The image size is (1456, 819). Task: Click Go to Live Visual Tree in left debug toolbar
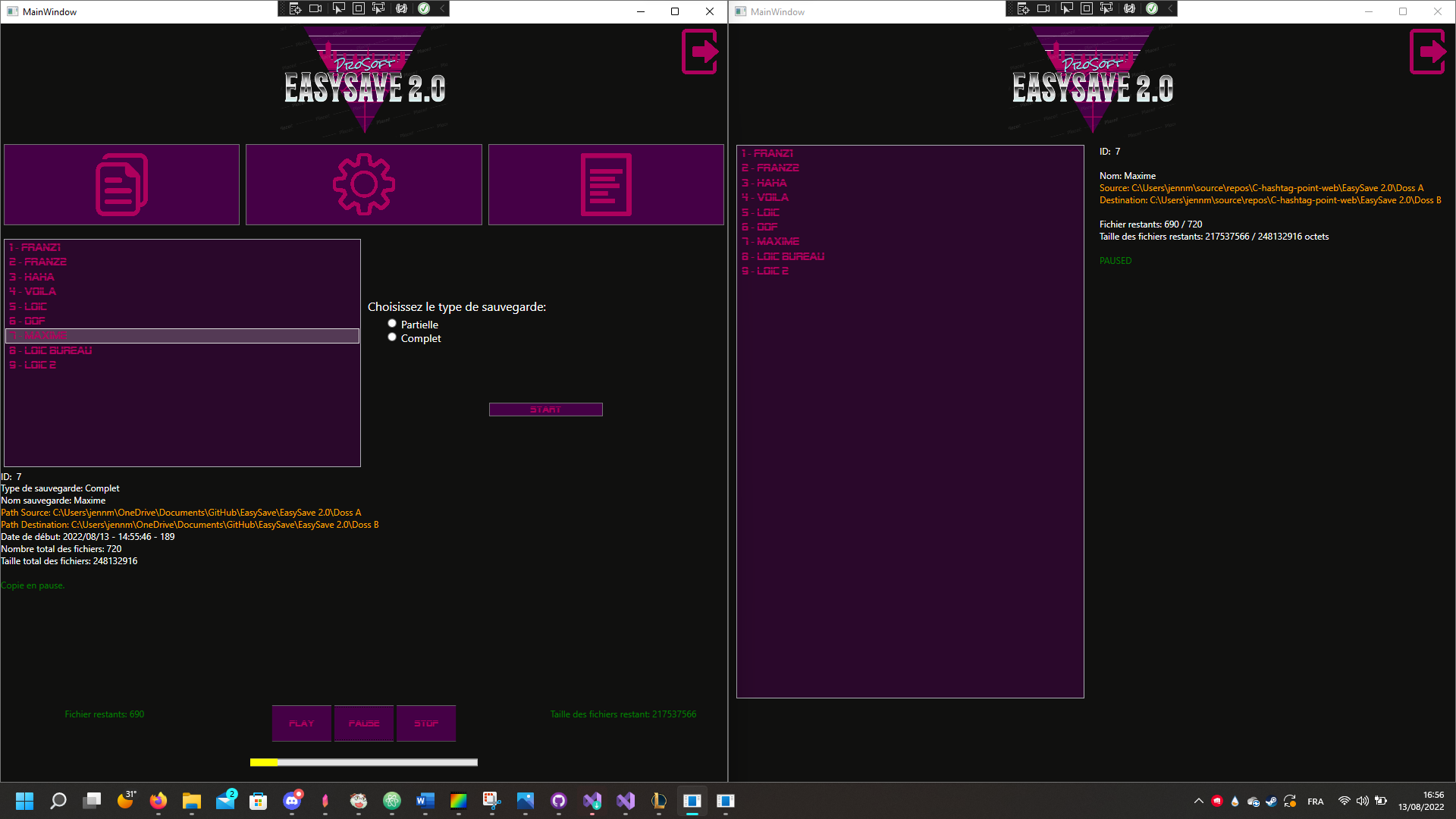coord(295,8)
